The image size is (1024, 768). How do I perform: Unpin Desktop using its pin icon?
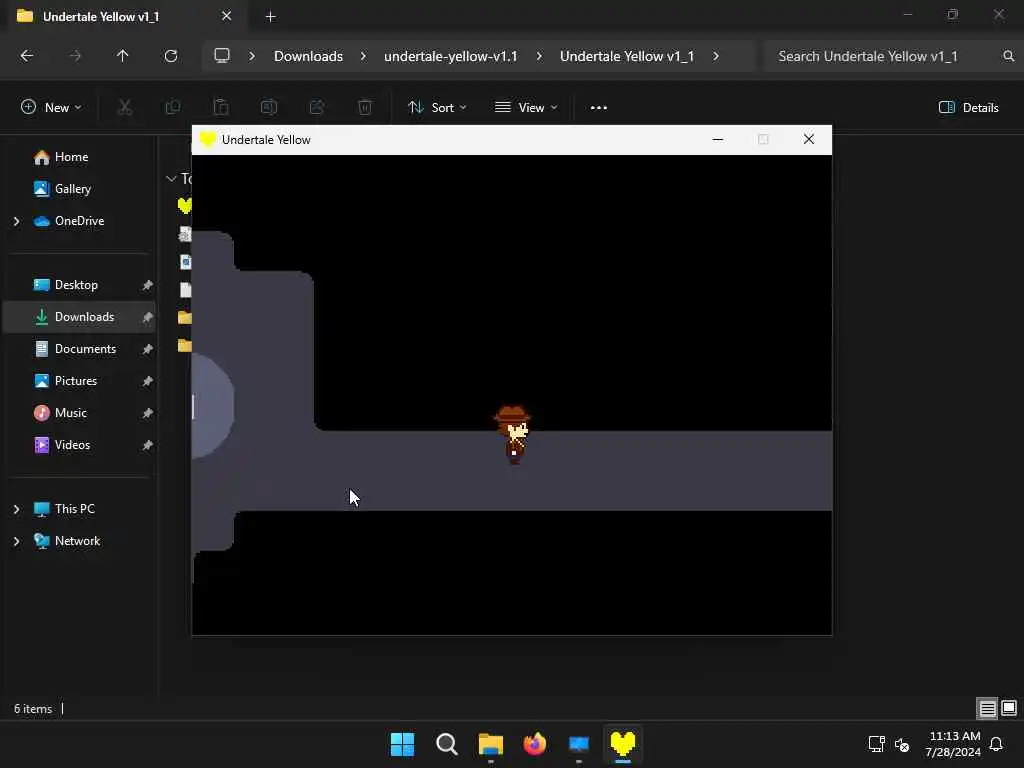pyautogui.click(x=148, y=285)
